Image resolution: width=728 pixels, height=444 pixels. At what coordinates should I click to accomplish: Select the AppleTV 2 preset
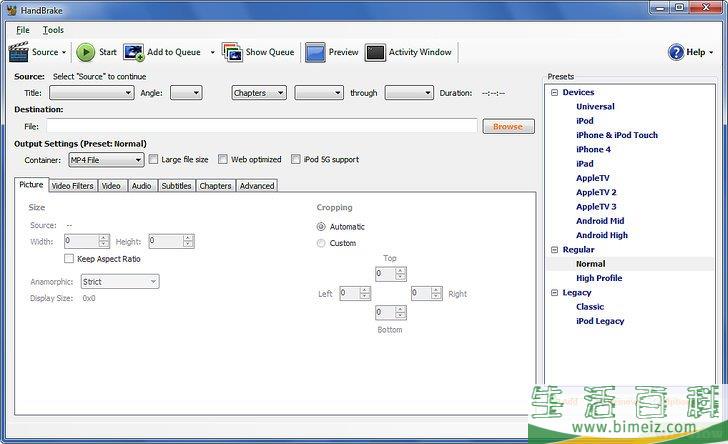tap(596, 192)
